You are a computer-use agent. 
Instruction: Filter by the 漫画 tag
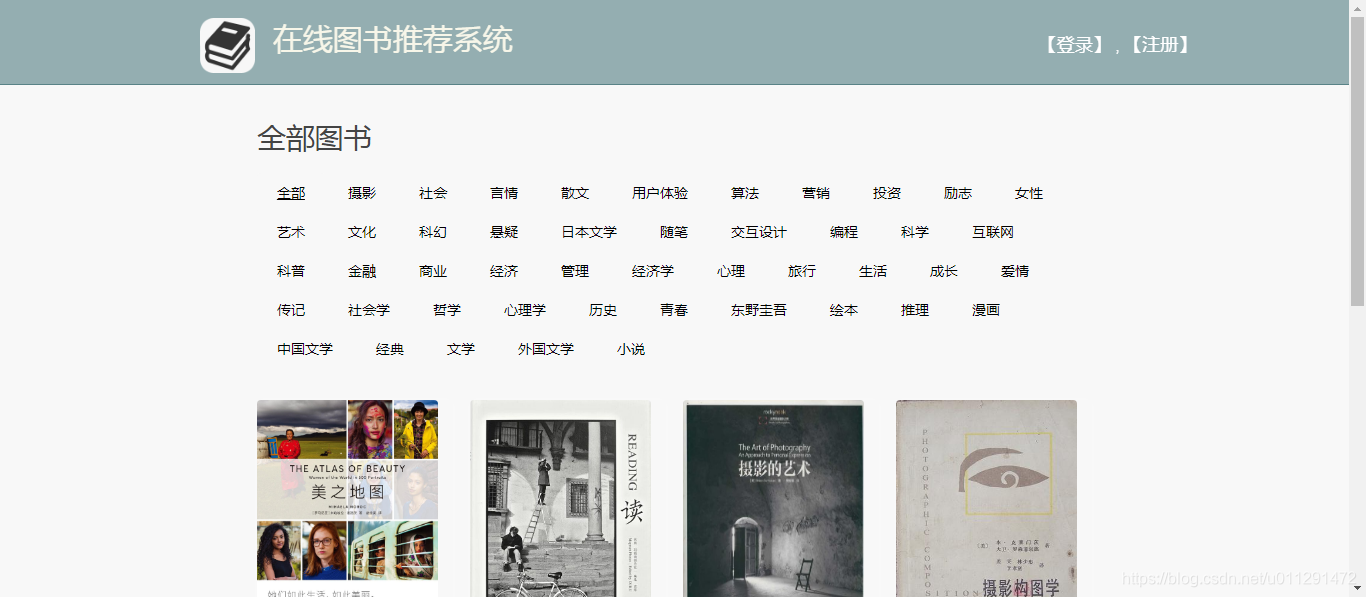pyautogui.click(x=986, y=310)
